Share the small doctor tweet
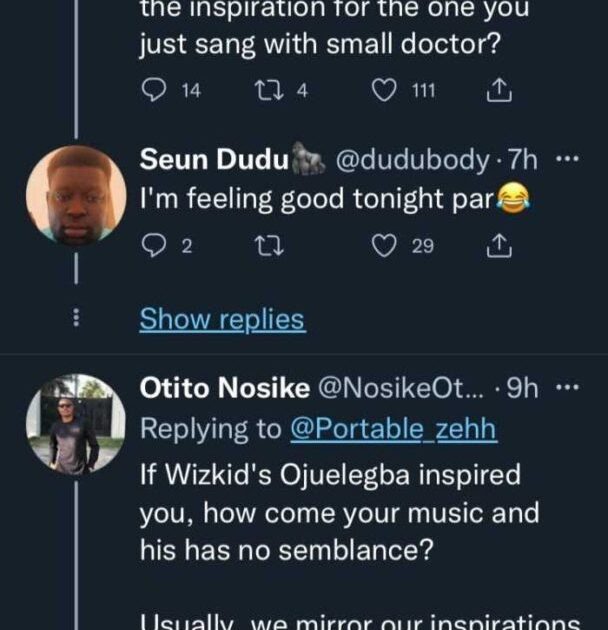 (x=497, y=92)
